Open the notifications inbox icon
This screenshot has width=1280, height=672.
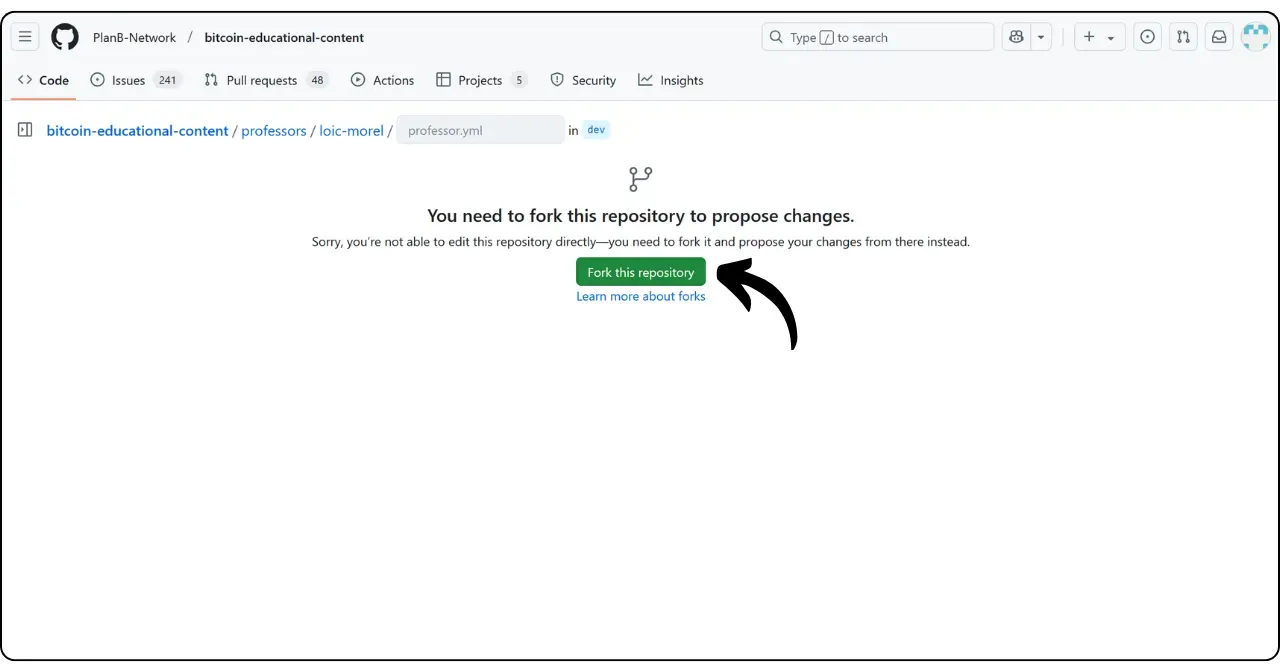[x=1219, y=37]
